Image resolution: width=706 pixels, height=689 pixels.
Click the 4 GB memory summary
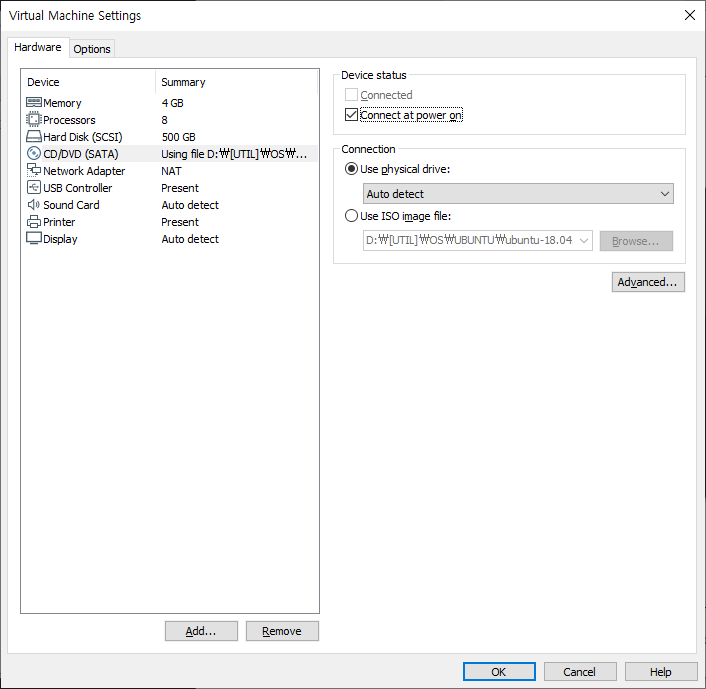[x=172, y=103]
